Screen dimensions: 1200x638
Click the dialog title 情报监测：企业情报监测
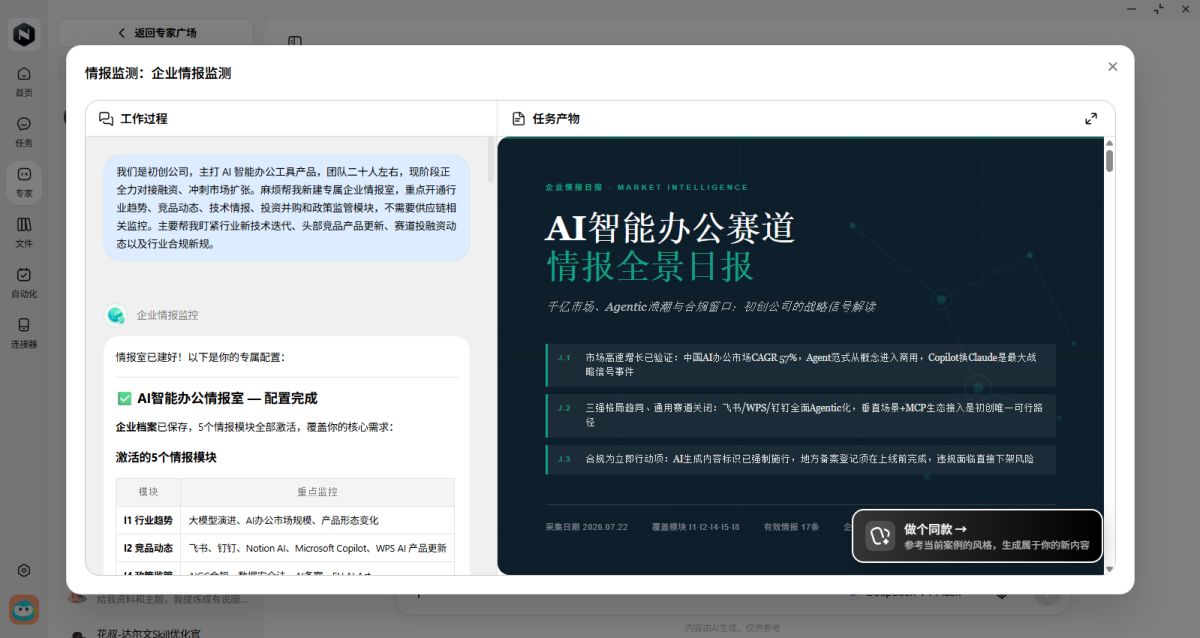158,73
